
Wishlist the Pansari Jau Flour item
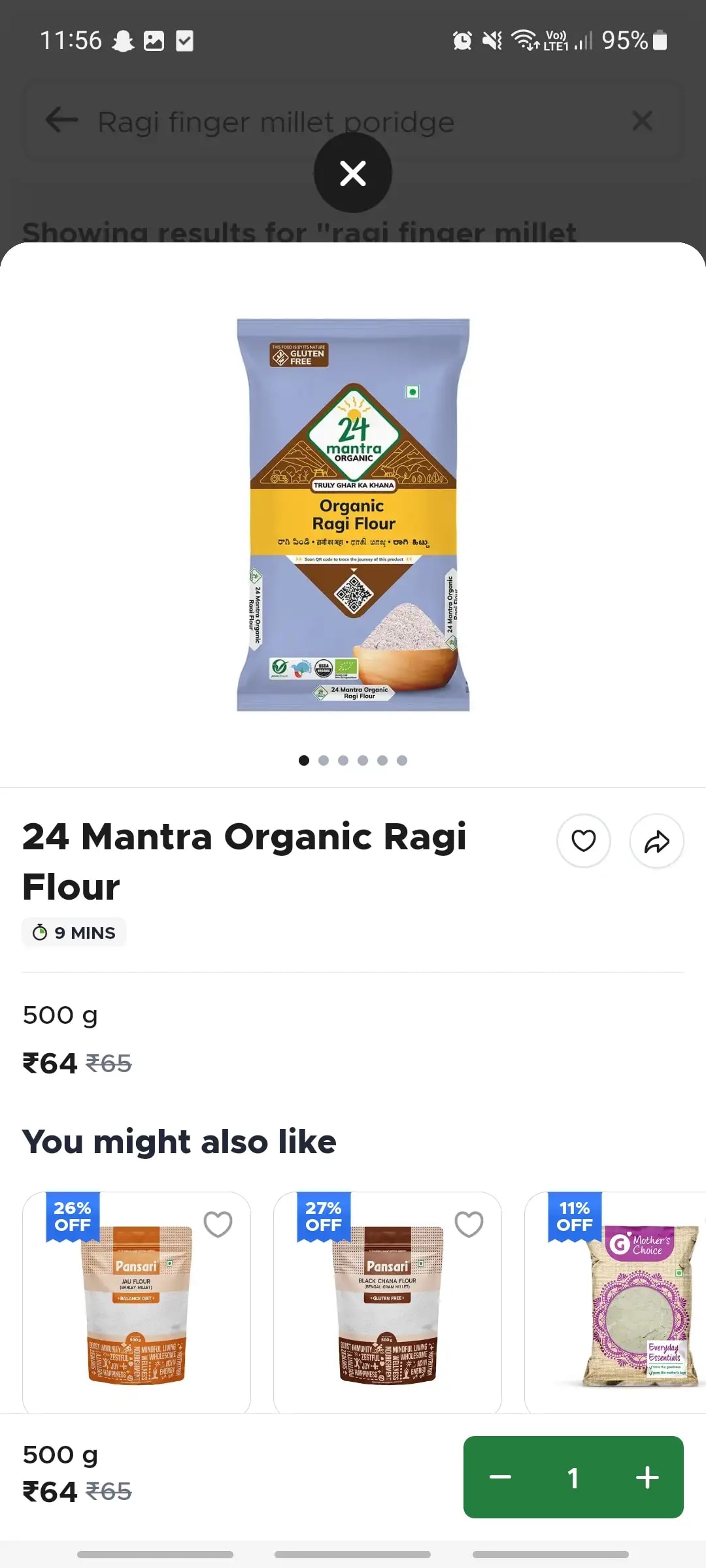pyautogui.click(x=218, y=1224)
